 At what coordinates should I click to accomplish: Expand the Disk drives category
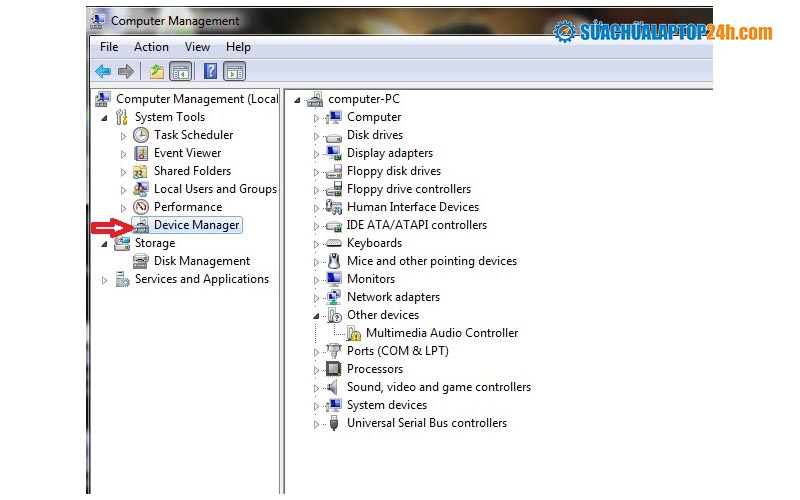pos(316,136)
